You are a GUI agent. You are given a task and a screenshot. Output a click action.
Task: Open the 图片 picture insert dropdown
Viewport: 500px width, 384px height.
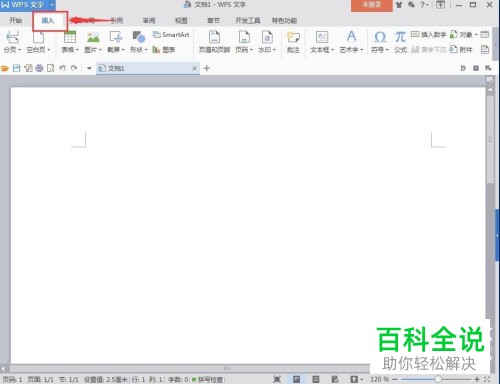pyautogui.click(x=93, y=42)
